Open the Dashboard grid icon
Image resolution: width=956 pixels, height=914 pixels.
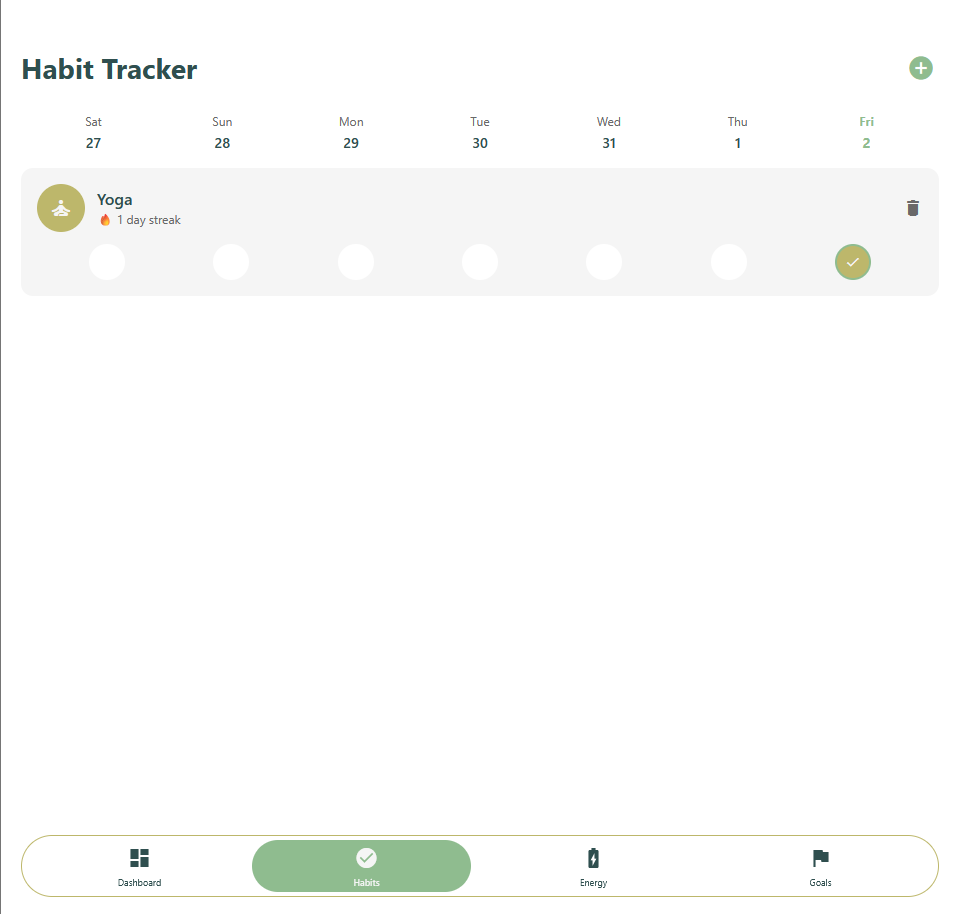(139, 858)
